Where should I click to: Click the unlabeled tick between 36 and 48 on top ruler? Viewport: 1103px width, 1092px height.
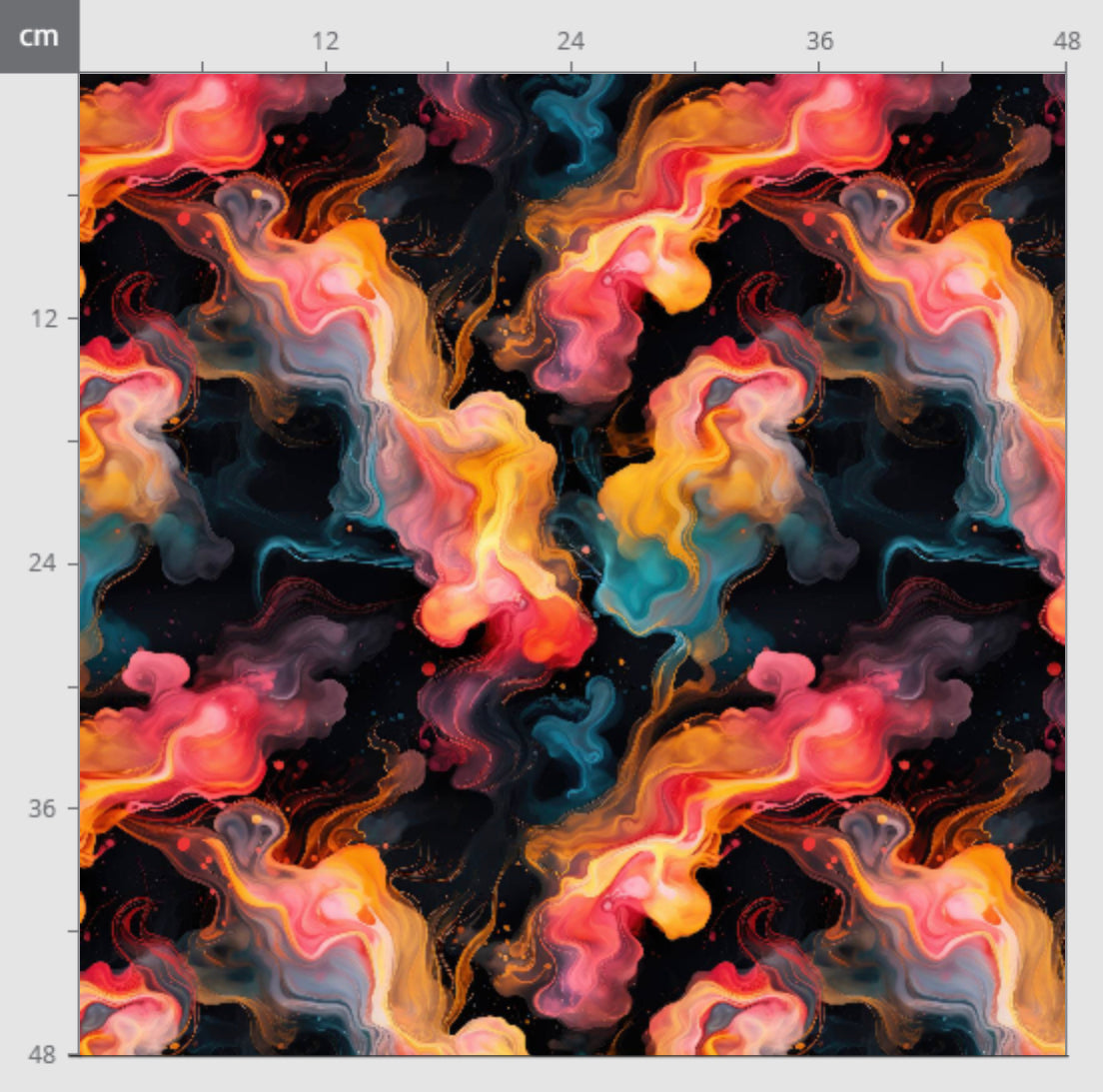coord(942,66)
